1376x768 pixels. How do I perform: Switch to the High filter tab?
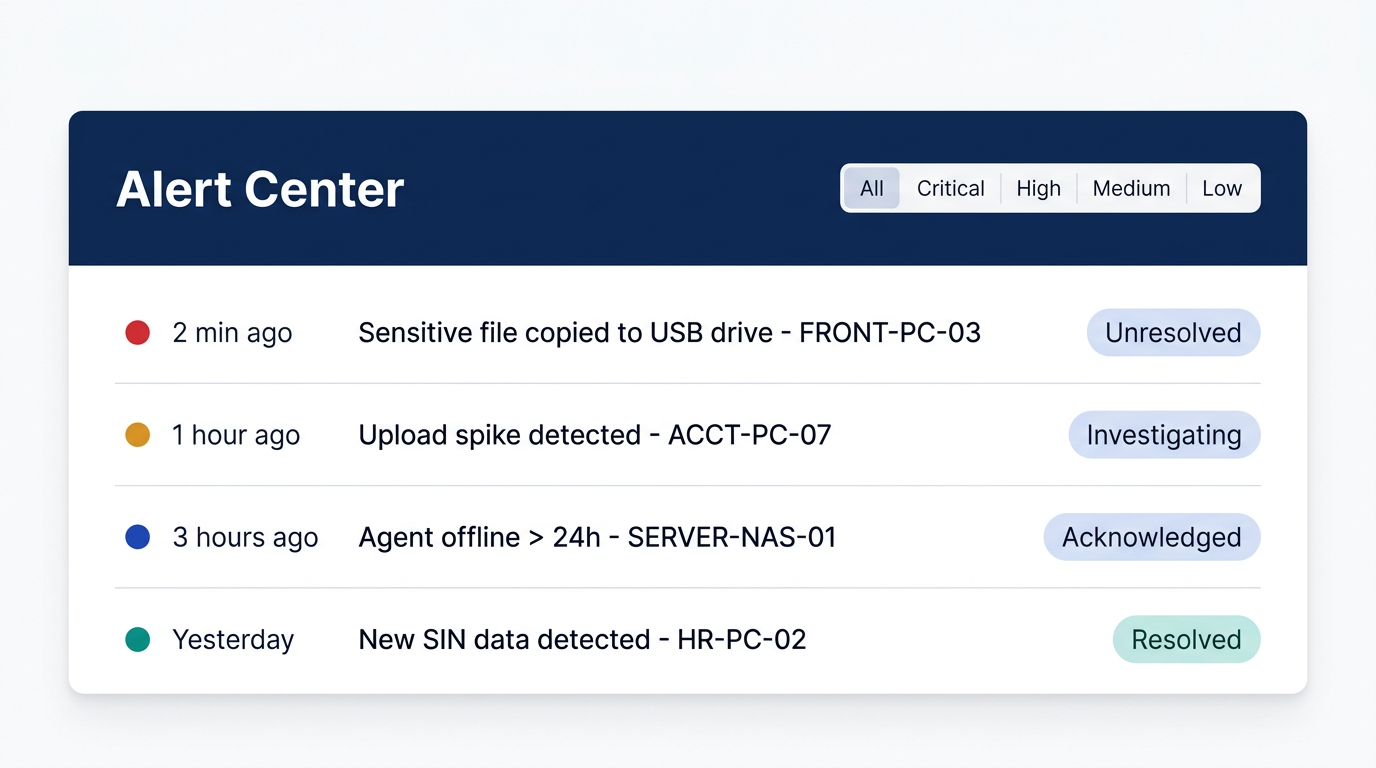(1038, 188)
